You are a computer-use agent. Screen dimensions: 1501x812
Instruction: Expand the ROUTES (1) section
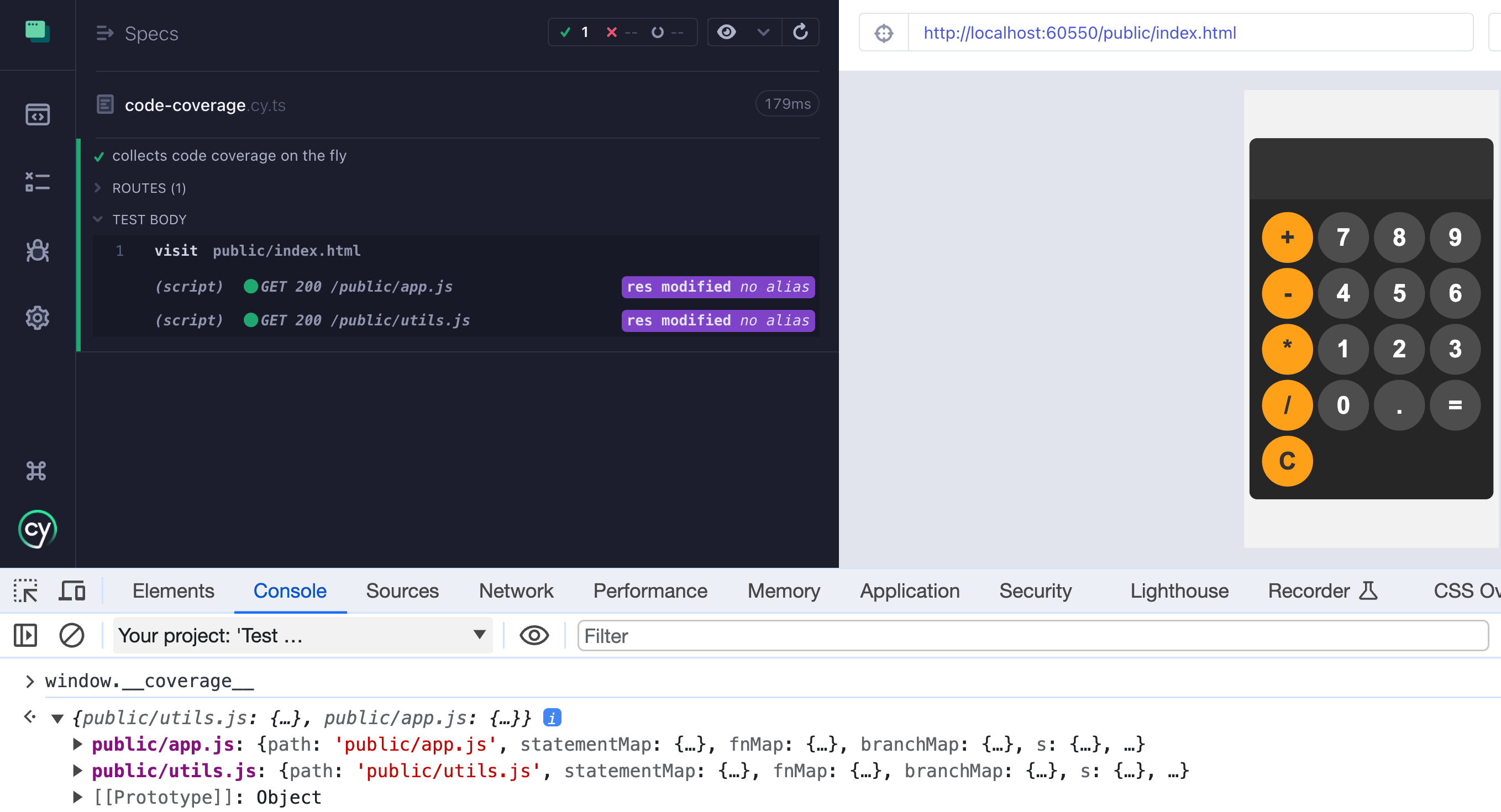click(148, 188)
